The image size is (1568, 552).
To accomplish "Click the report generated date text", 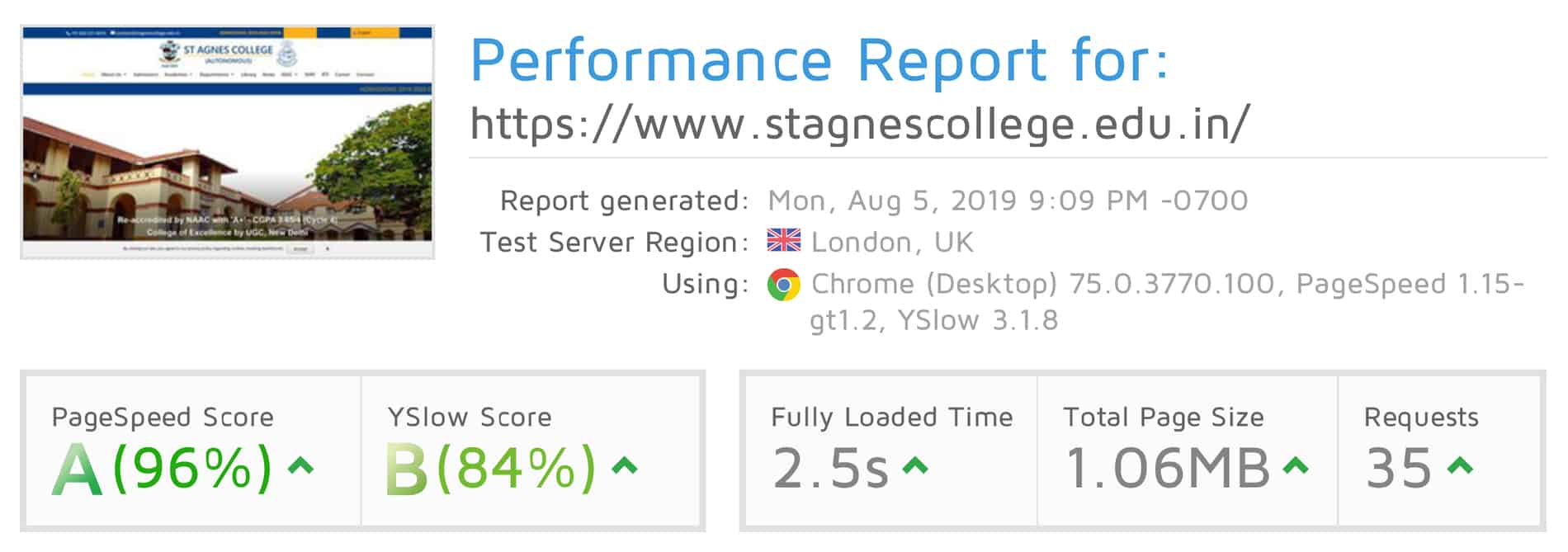I will click(x=1008, y=201).
